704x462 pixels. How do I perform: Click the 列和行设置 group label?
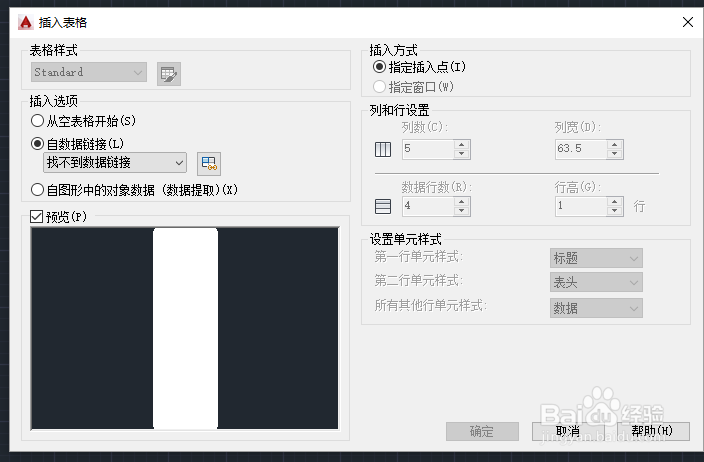(x=399, y=110)
